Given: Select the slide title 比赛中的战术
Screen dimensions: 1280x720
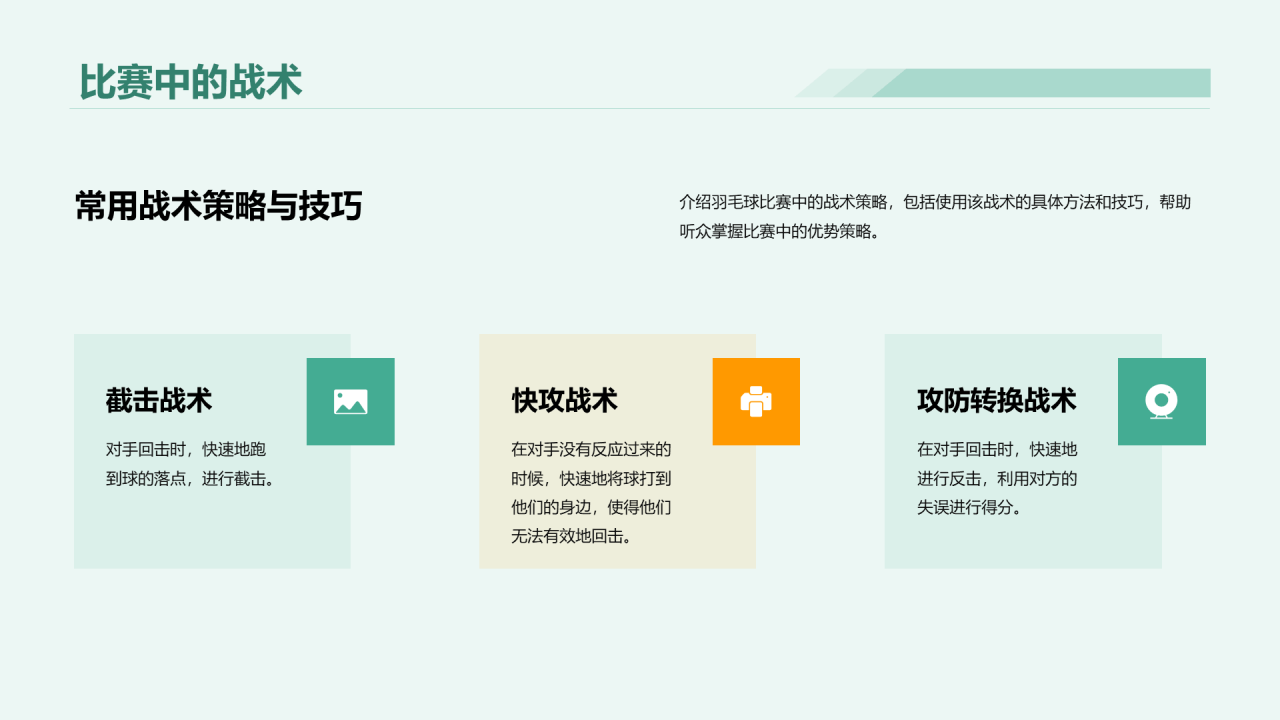Looking at the screenshot, I should click(190, 82).
